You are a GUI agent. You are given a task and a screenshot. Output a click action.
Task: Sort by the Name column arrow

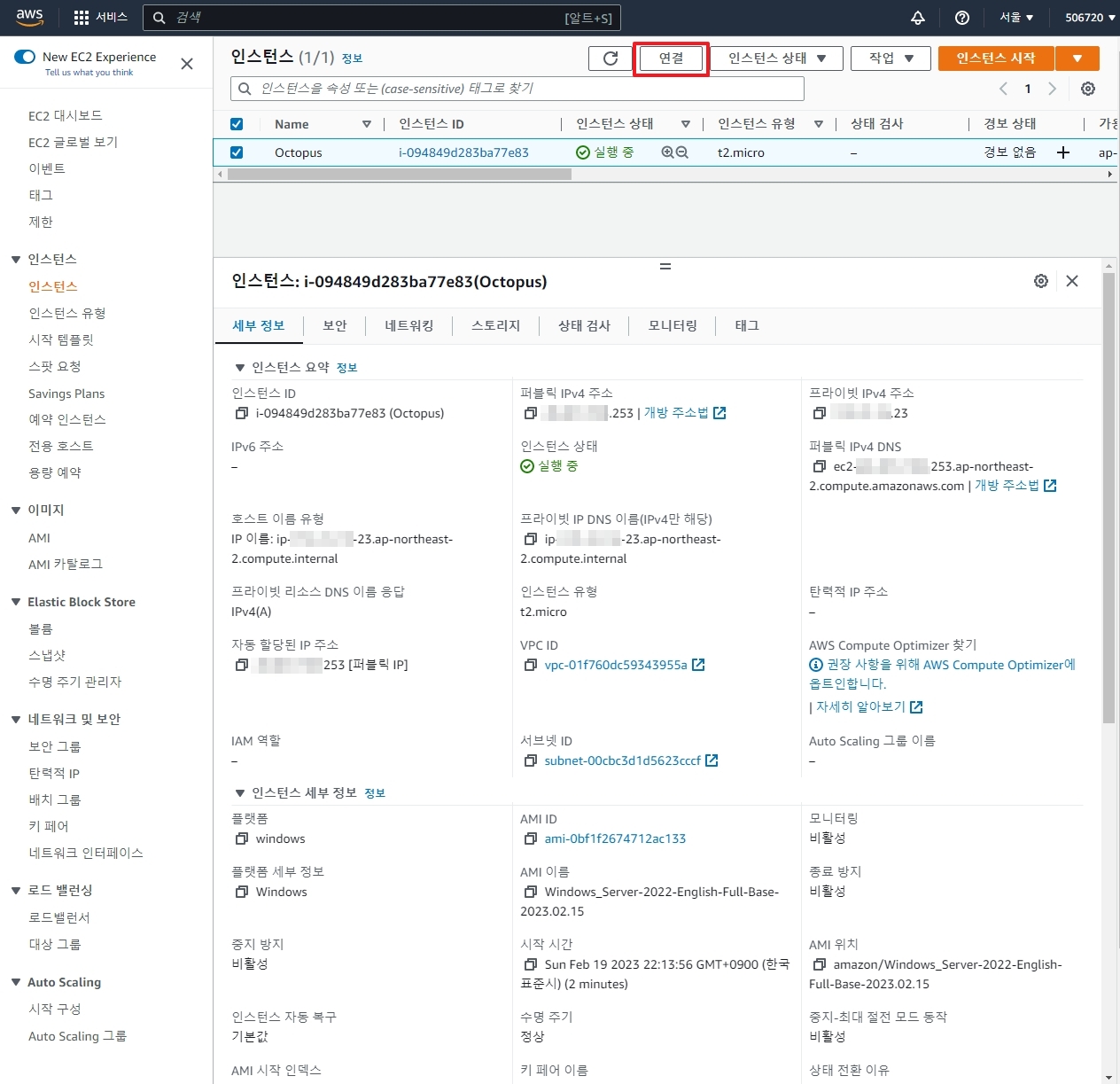(x=367, y=124)
